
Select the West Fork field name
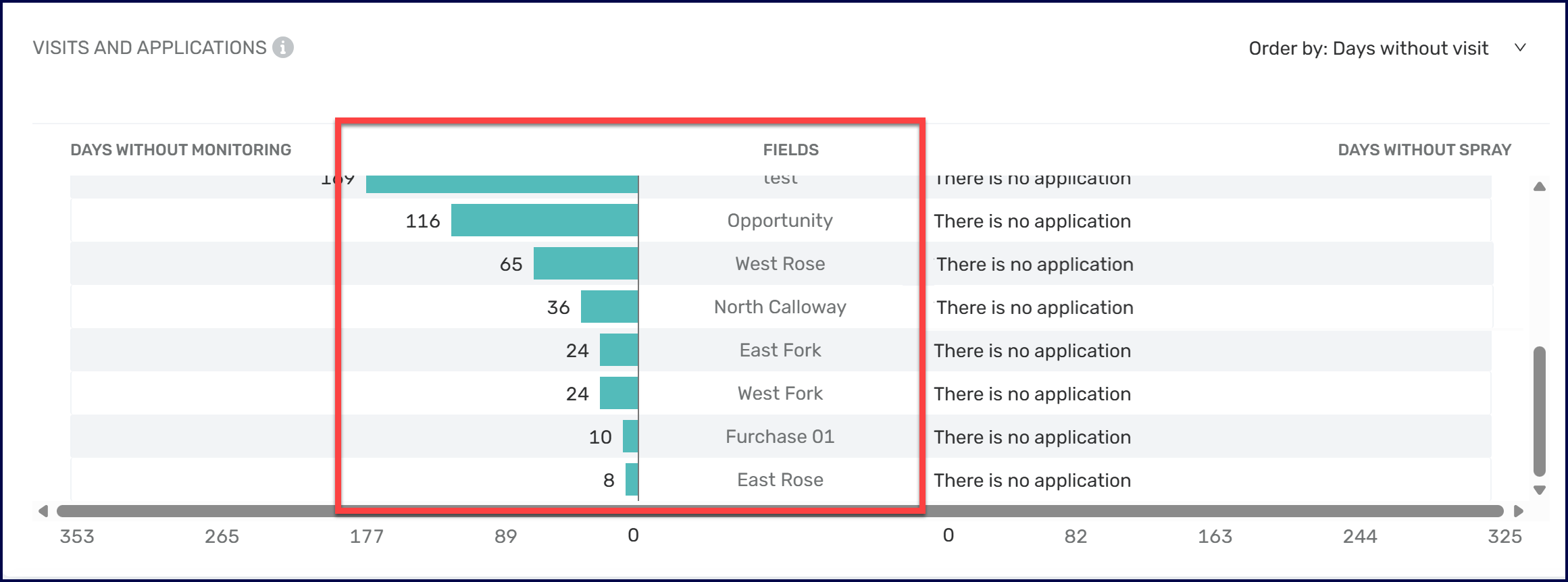780,394
